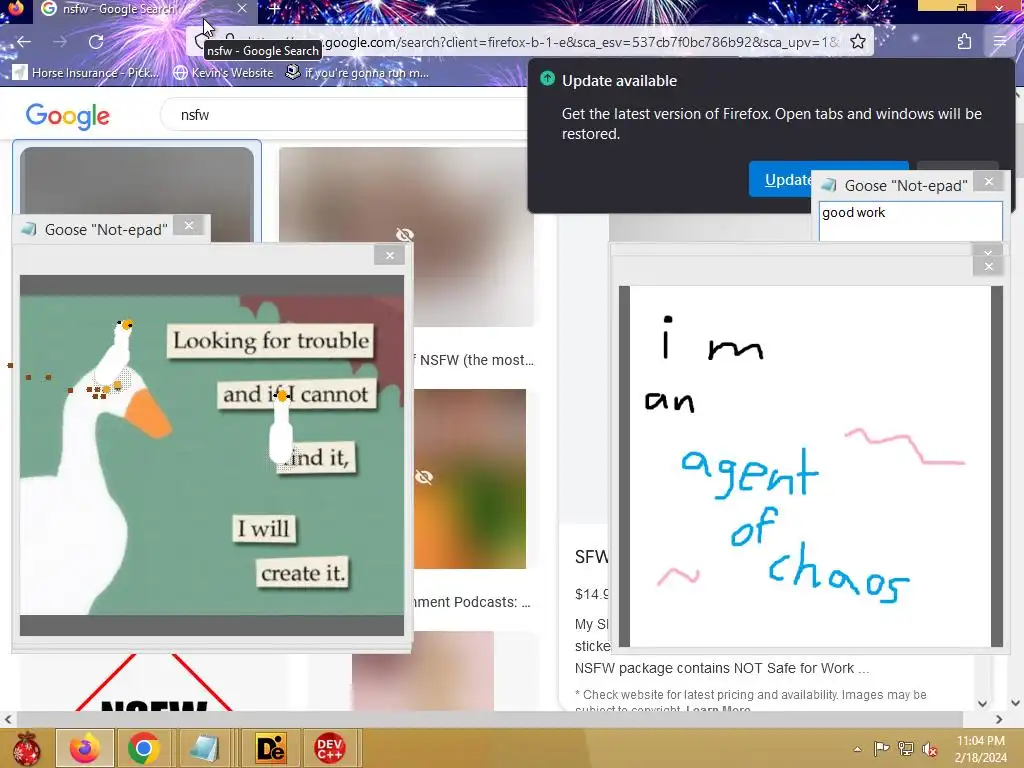1024x768 pixels.
Task: Launch Dev-C++ from the taskbar
Action: (330, 748)
